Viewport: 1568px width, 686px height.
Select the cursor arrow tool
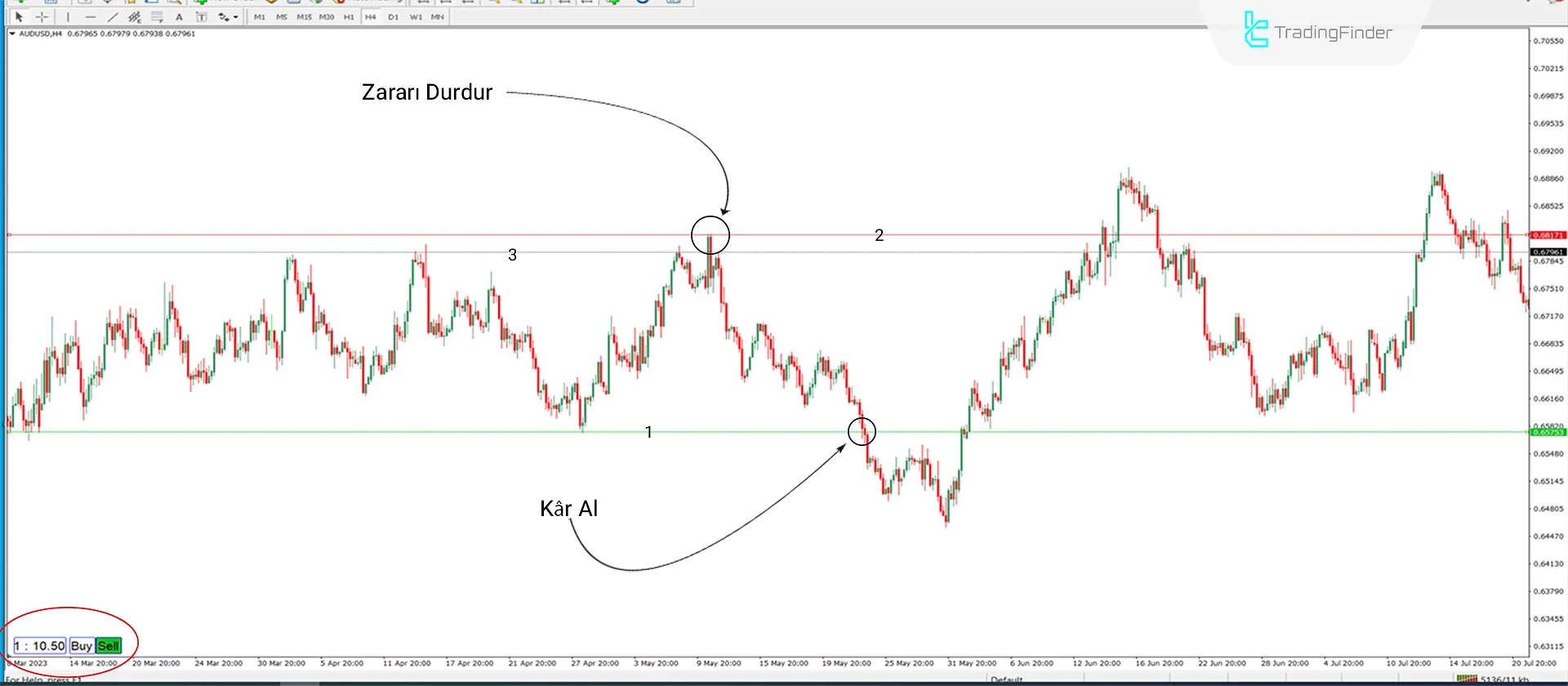[x=20, y=17]
